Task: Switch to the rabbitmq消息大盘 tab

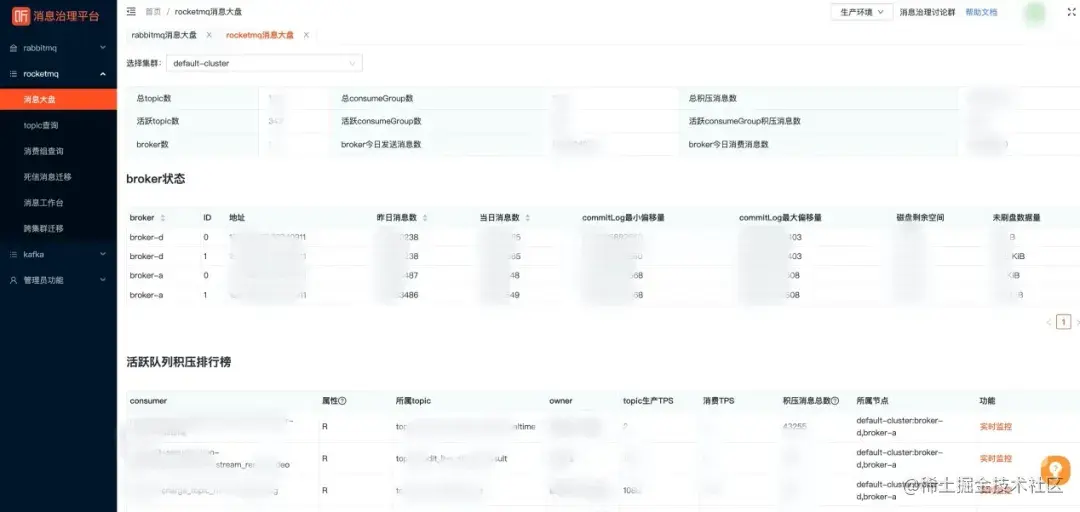Action: (163, 35)
